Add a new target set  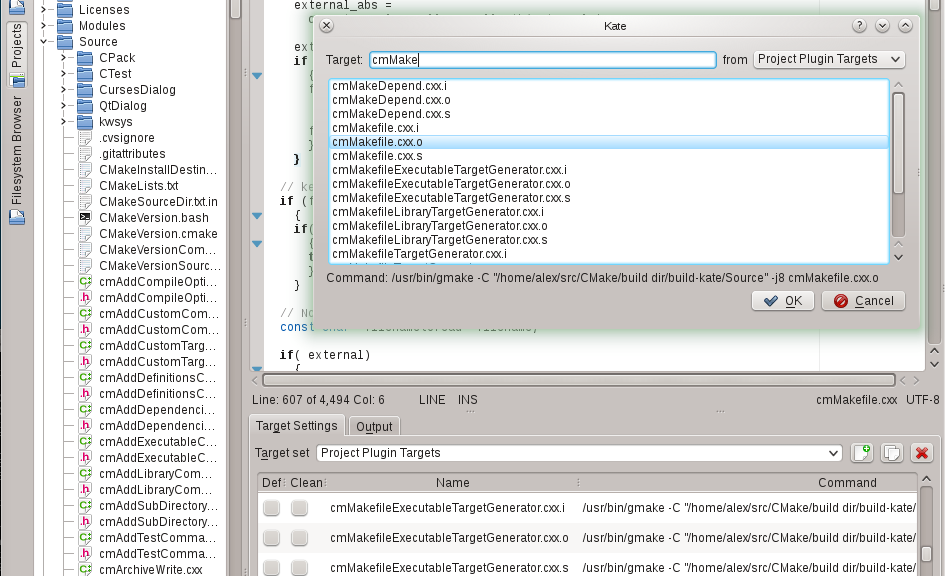click(861, 453)
